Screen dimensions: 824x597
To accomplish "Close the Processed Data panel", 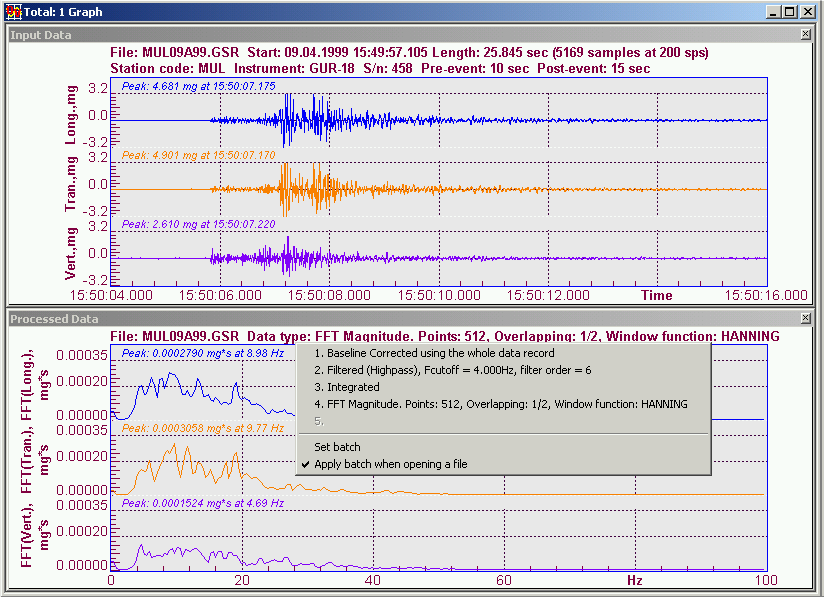I will coord(806,319).
